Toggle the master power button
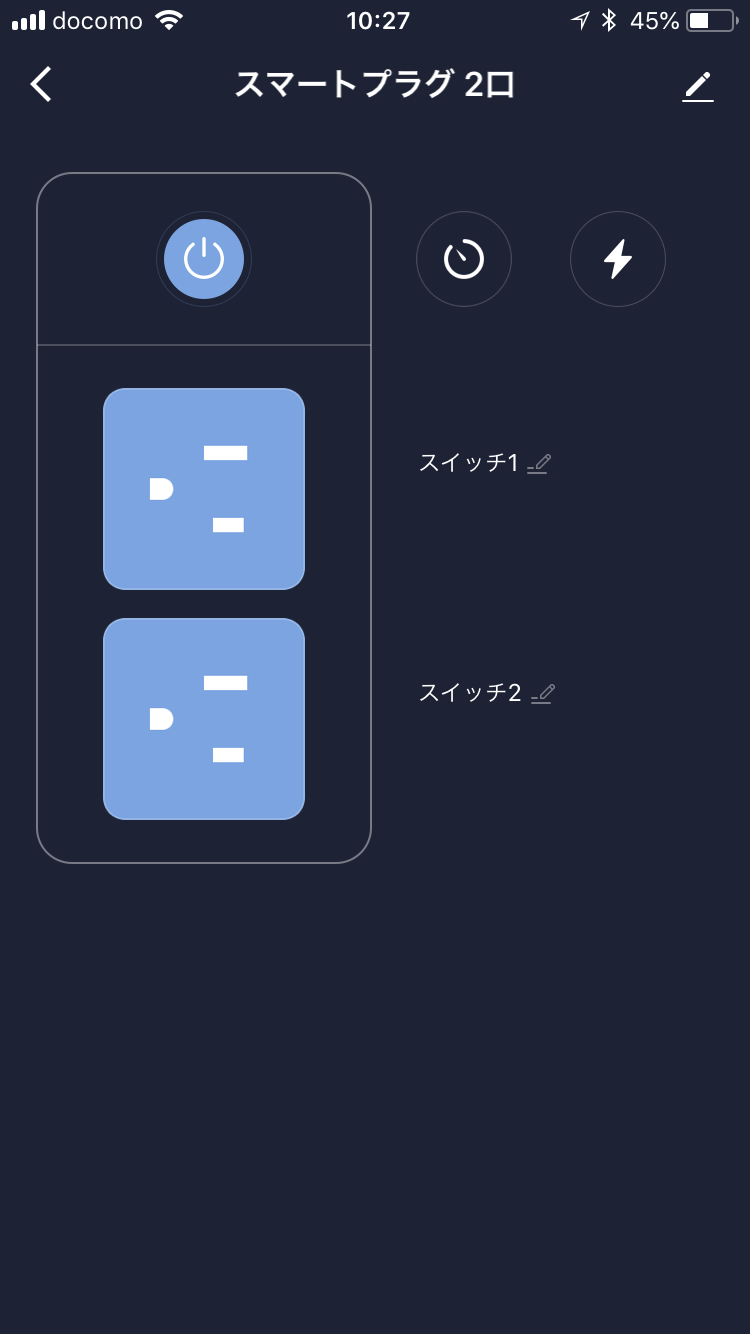 204,259
